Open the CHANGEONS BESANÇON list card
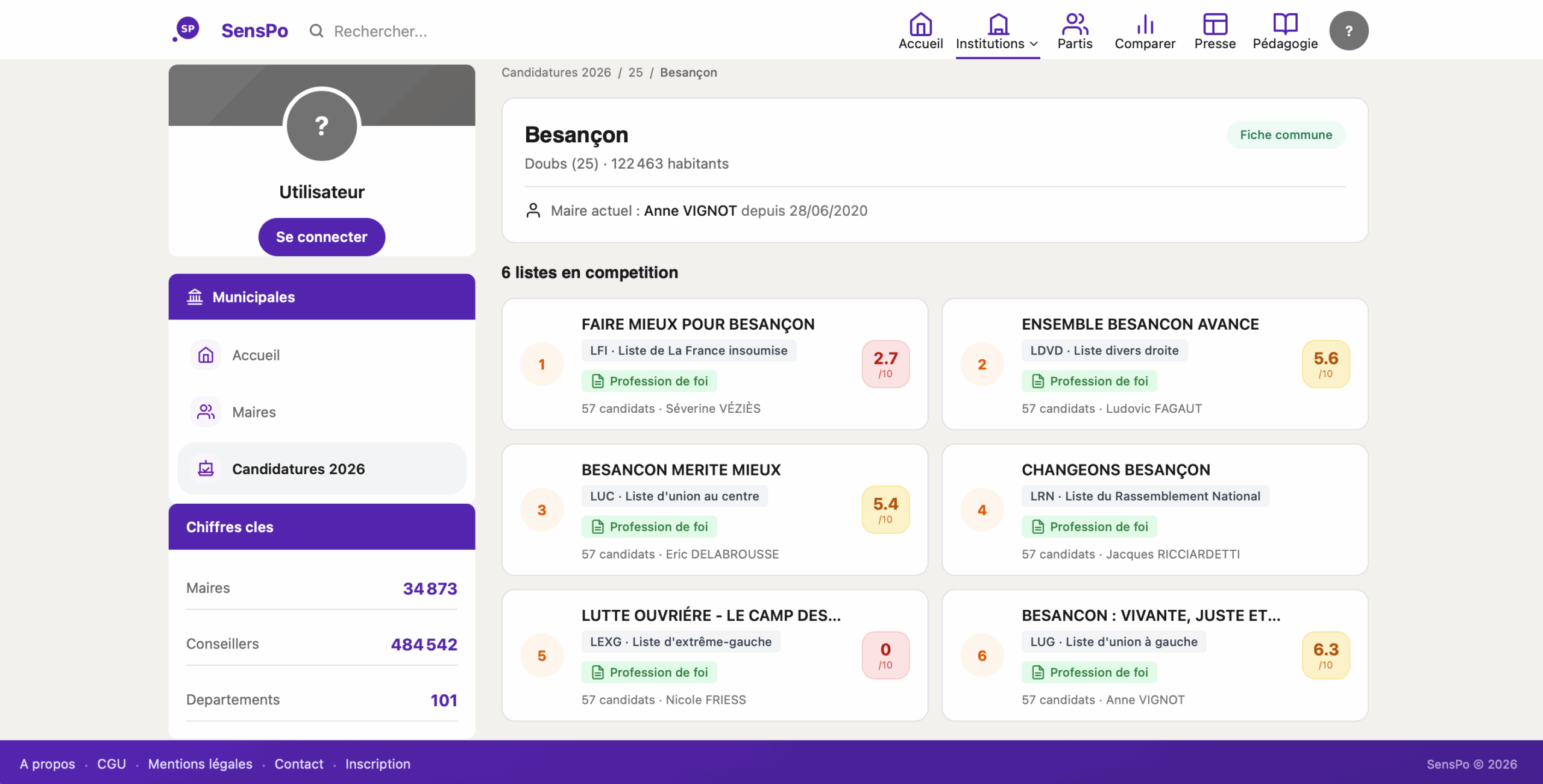The height and width of the screenshot is (784, 1543). (x=1116, y=469)
